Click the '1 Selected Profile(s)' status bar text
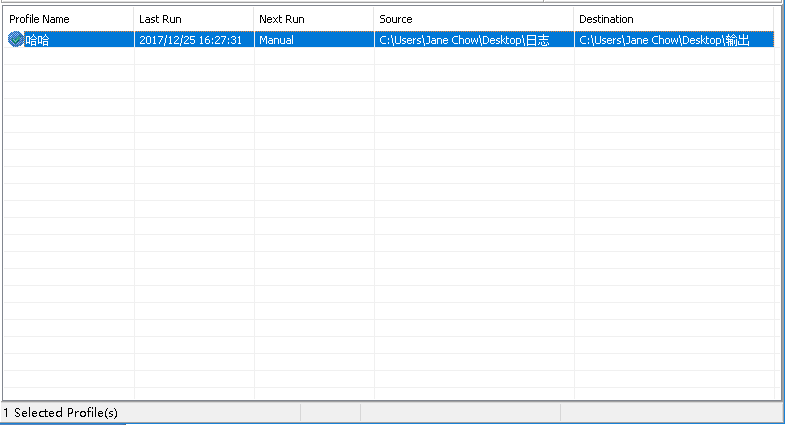Screen dimensions: 785x425 (61, 412)
